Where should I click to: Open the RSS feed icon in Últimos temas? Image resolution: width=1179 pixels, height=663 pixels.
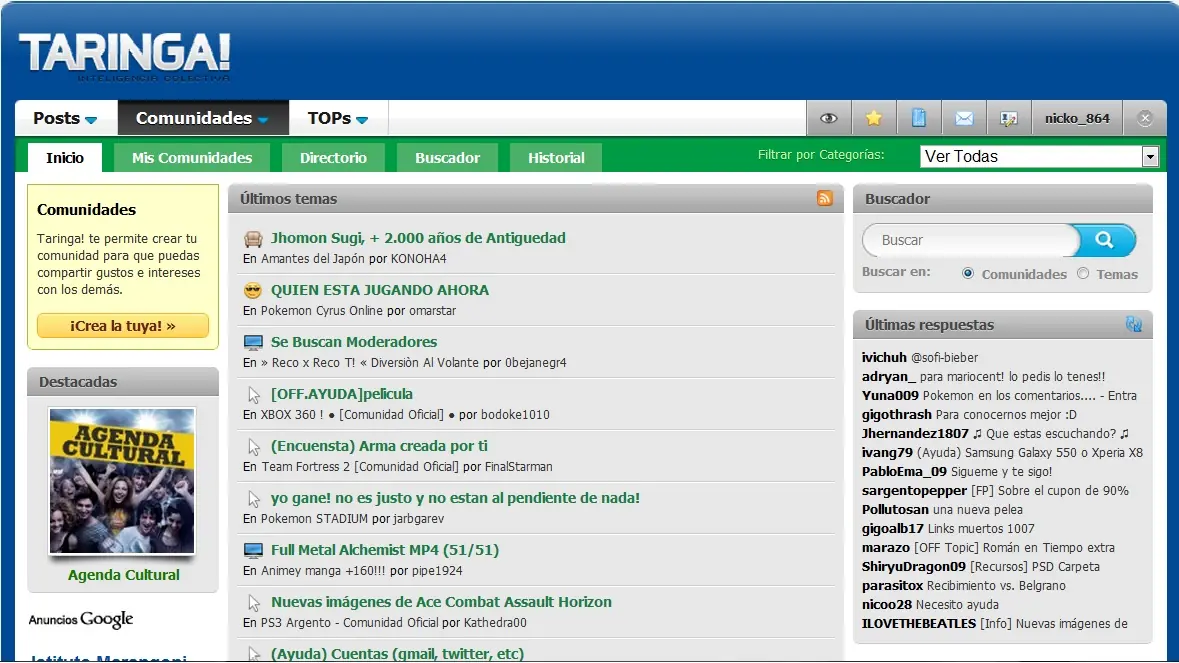click(825, 198)
